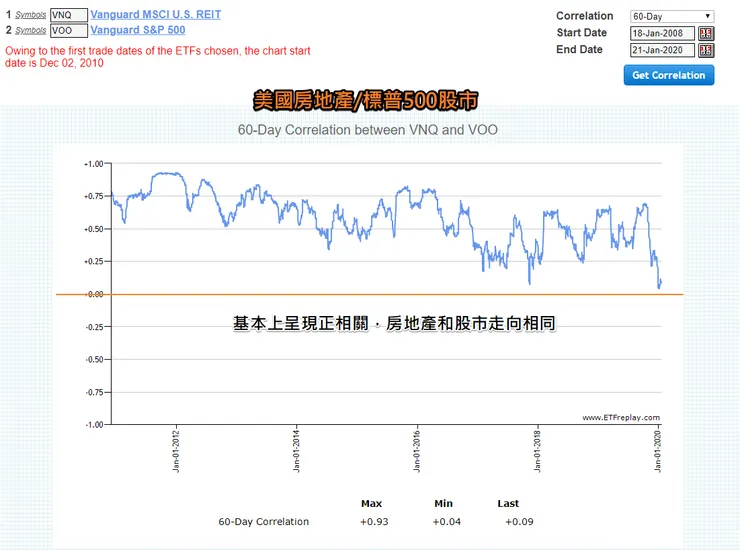Click the Max value +0.93

374,522
